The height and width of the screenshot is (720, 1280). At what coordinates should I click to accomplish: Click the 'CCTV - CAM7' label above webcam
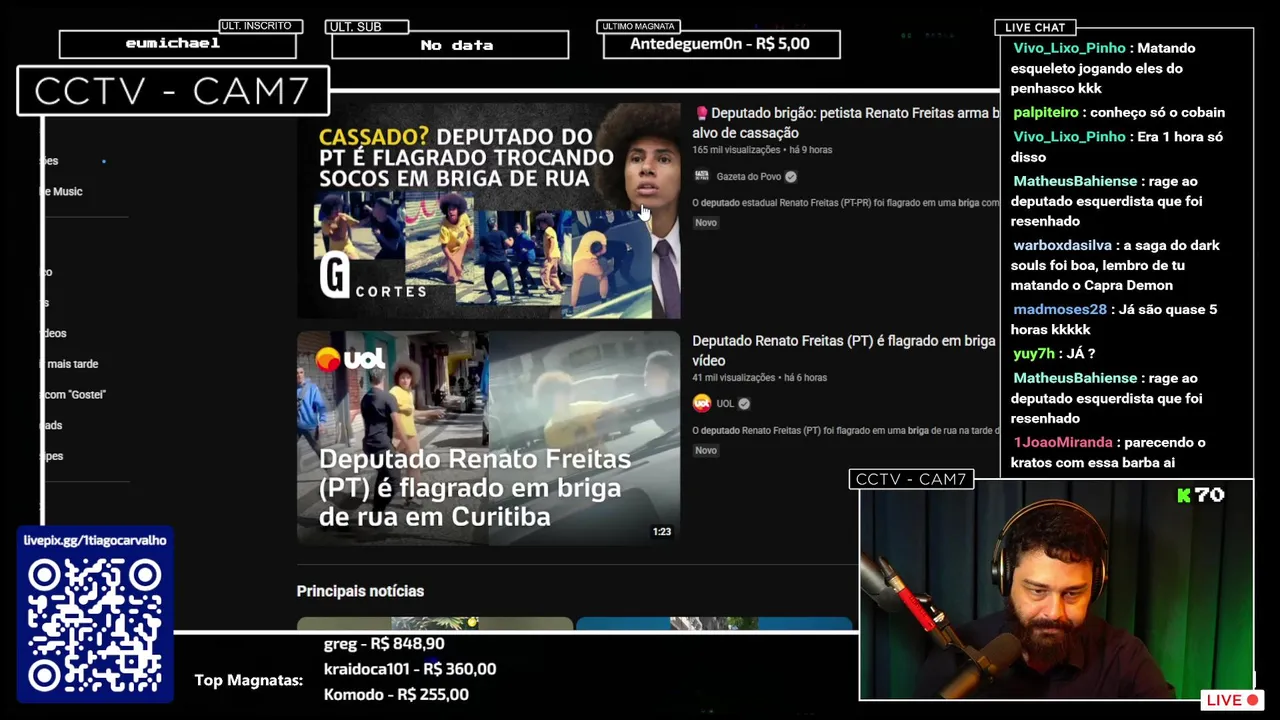(x=911, y=479)
